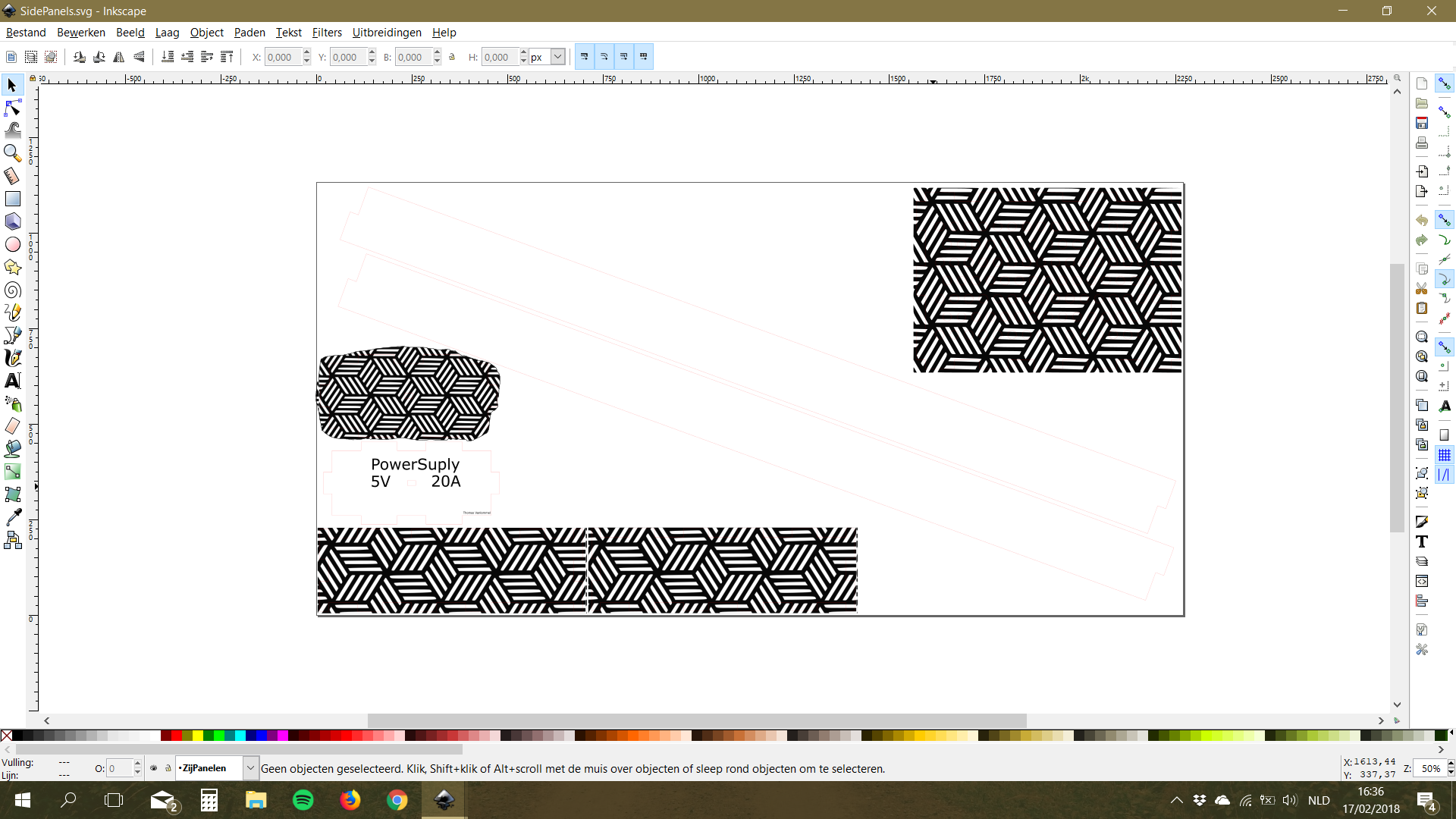Toggle lock aspect ratio button
Image resolution: width=1456 pixels, height=819 pixels.
tap(453, 56)
